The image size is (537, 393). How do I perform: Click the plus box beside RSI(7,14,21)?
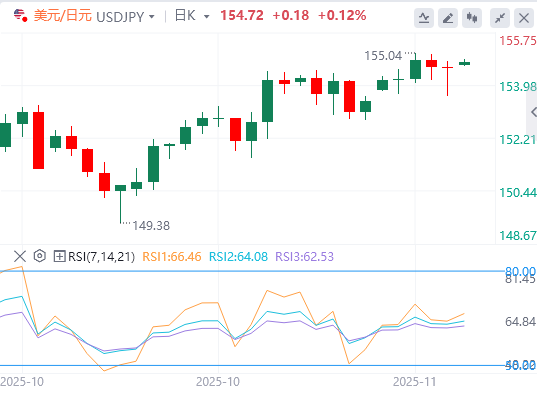[59, 256]
